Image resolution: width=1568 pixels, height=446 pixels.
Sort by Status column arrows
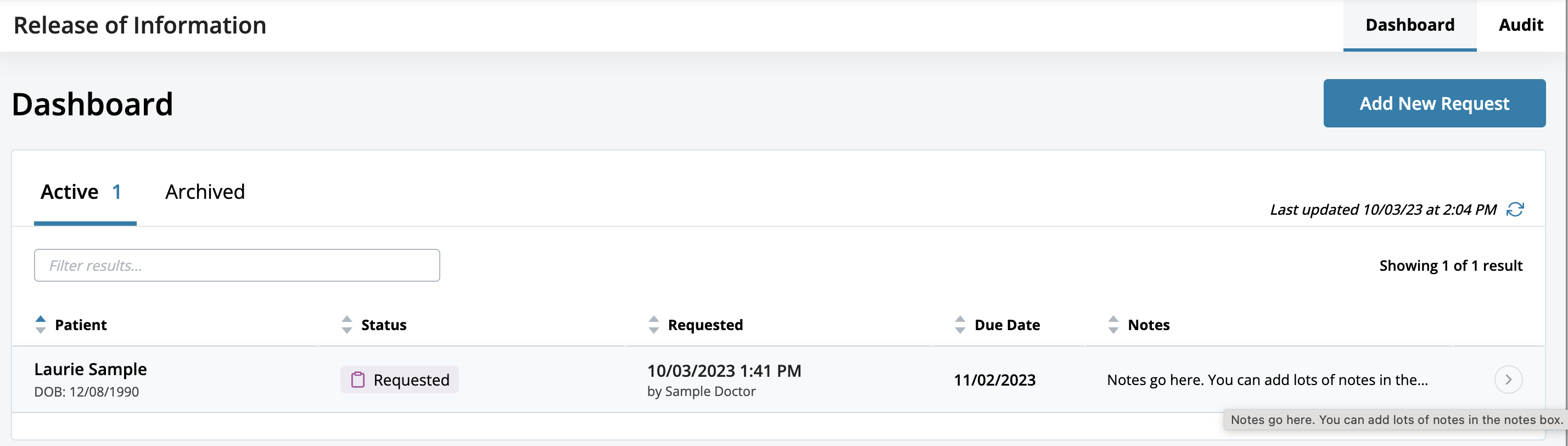pos(347,325)
